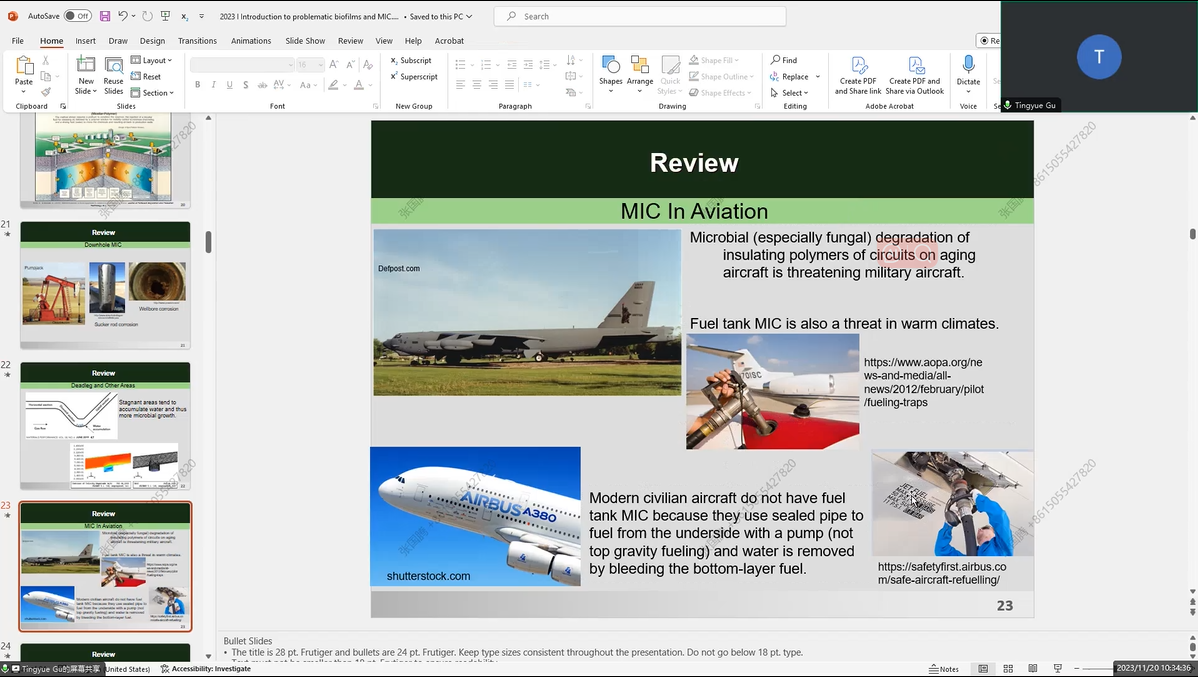Image resolution: width=1198 pixels, height=677 pixels.
Task: Click the Reuse Slides icon
Action: pyautogui.click(x=113, y=70)
